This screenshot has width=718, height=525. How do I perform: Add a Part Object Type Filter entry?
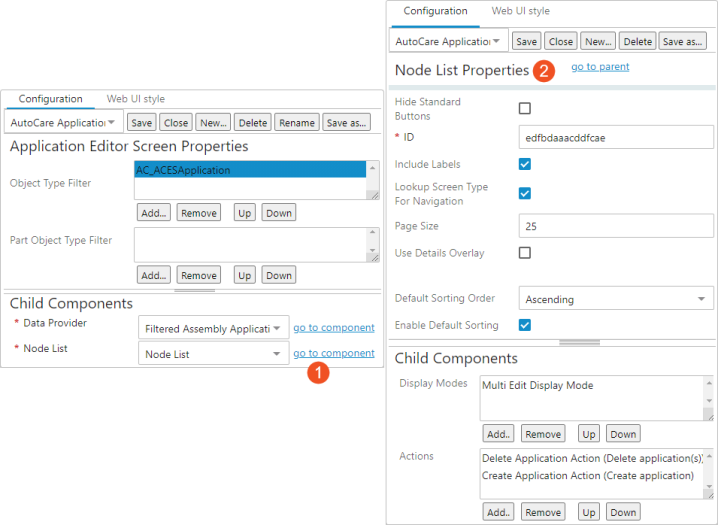click(x=153, y=275)
